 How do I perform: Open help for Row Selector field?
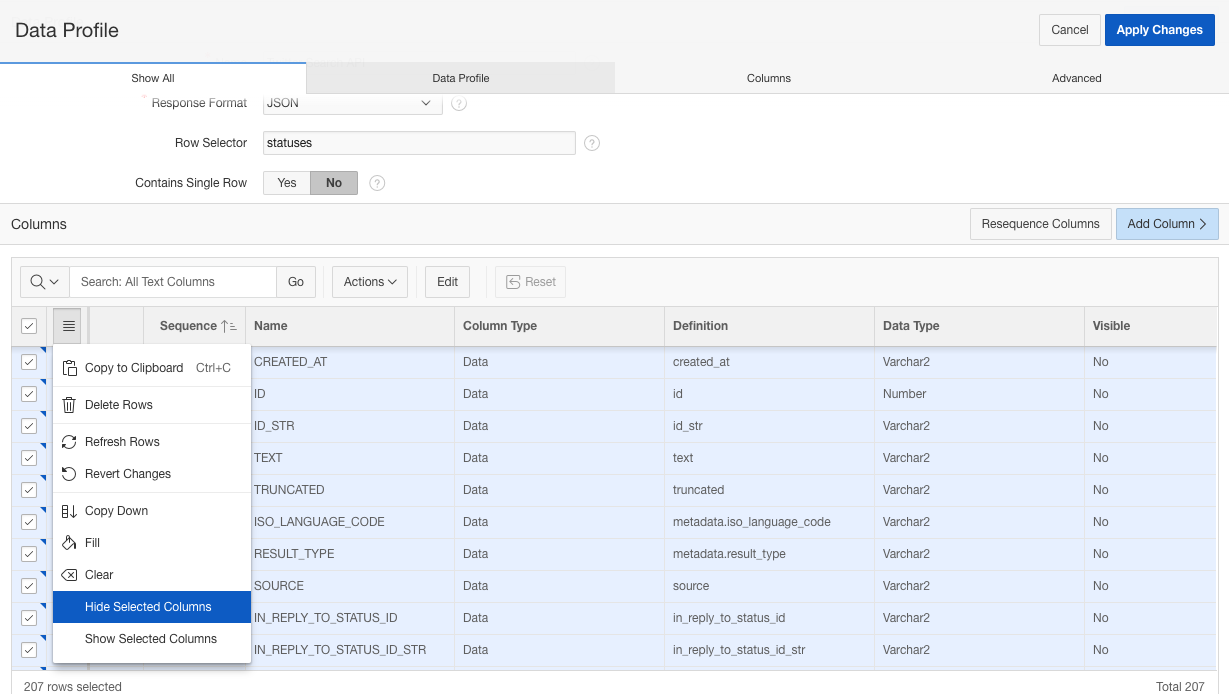(592, 143)
